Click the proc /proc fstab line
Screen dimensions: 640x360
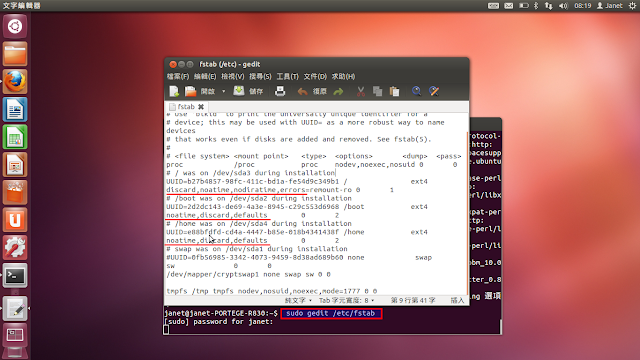tap(311, 164)
